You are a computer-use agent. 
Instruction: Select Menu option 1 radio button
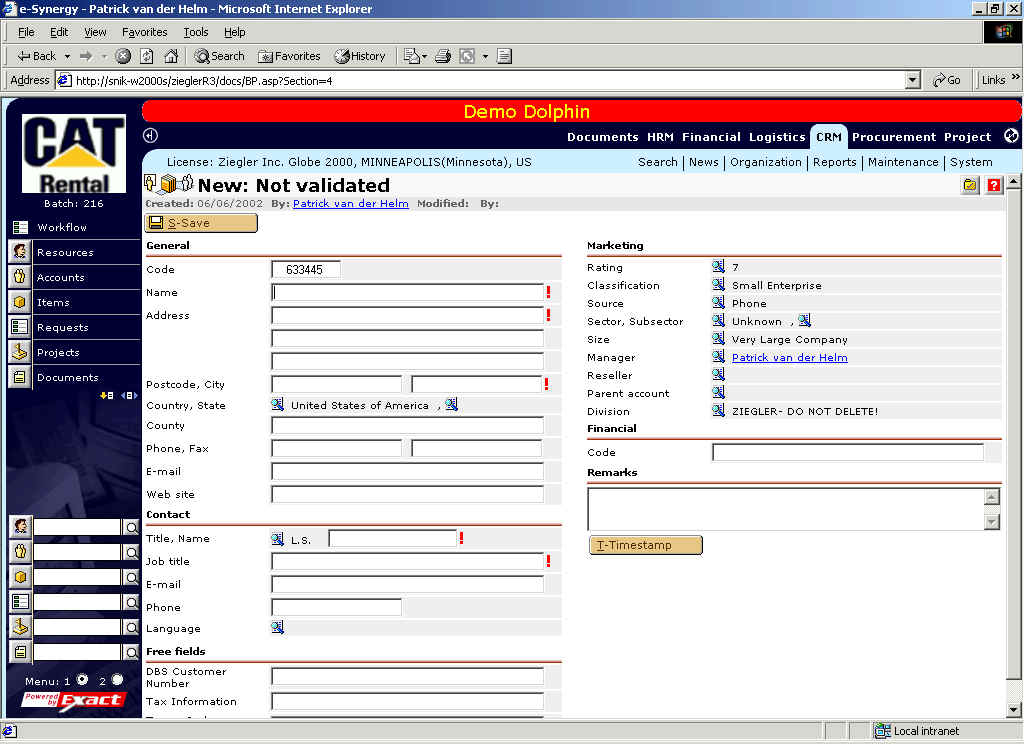pos(82,680)
